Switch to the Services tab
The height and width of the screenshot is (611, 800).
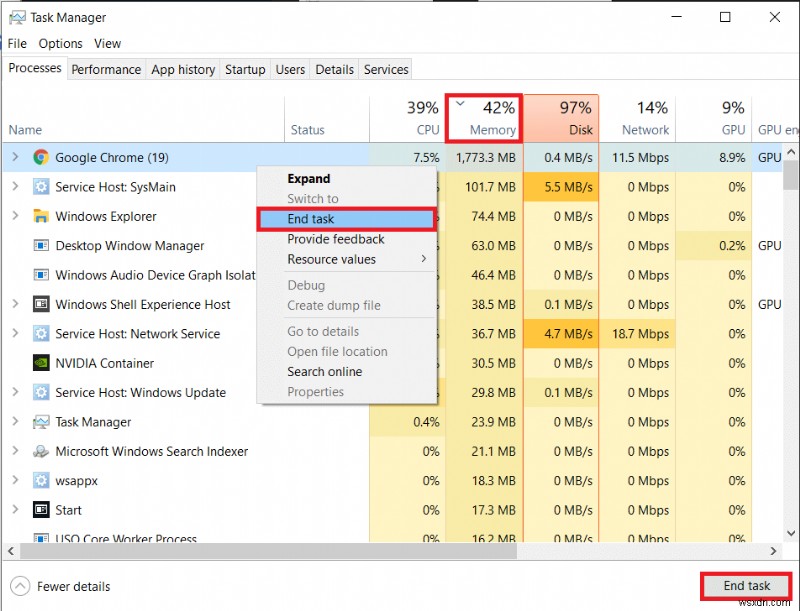[385, 69]
